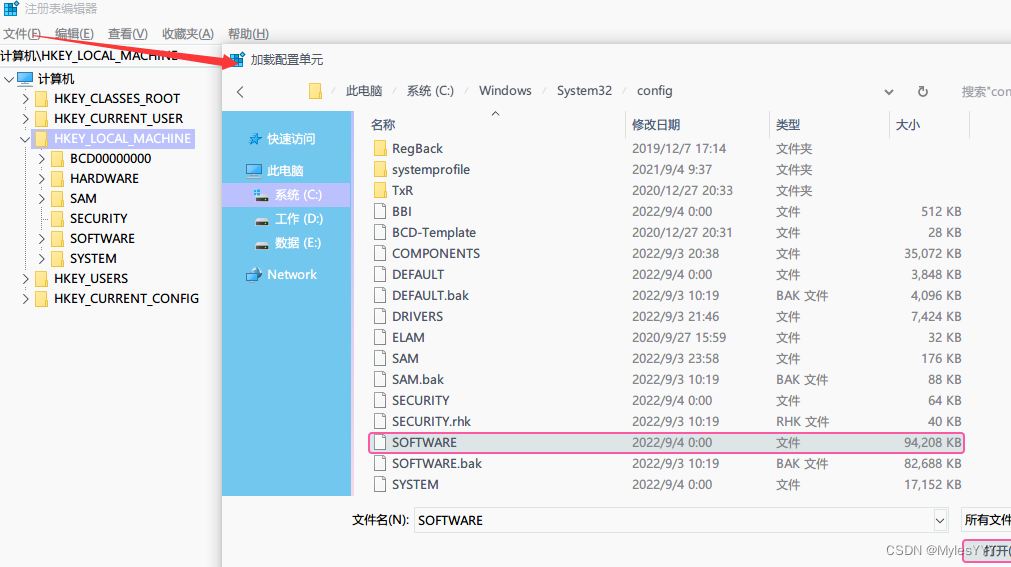This screenshot has height=567, width=1011.
Task: Click the HKEY_USERS folder icon
Action: [41, 279]
